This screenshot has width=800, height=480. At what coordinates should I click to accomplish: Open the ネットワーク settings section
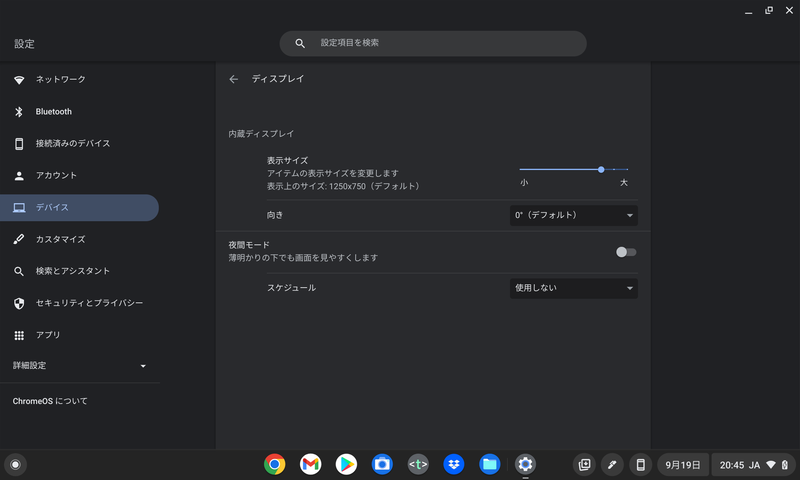pyautogui.click(x=79, y=80)
